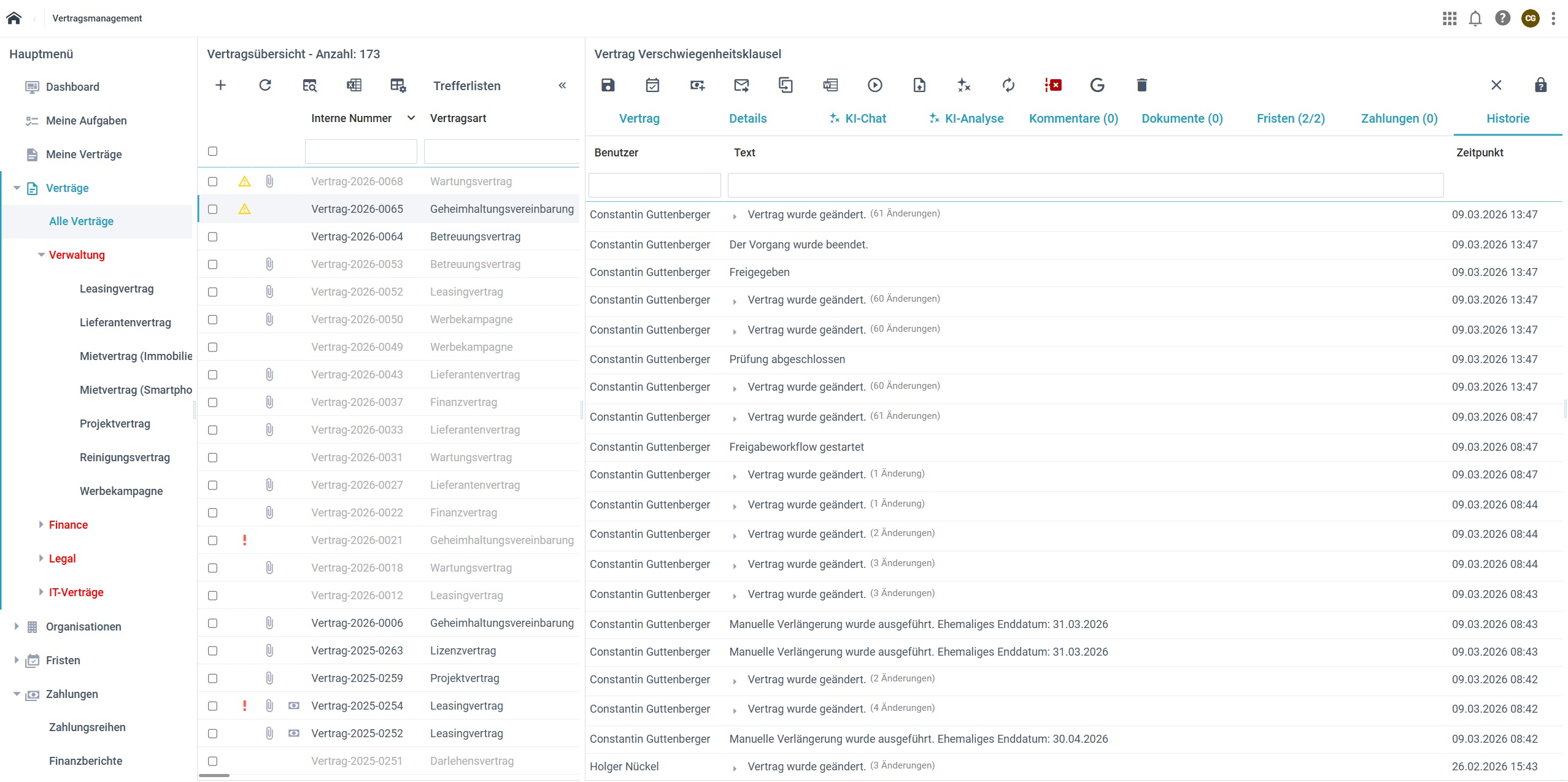Click the trash delete icon
Screen dimensions: 1568x782
tap(1141, 85)
